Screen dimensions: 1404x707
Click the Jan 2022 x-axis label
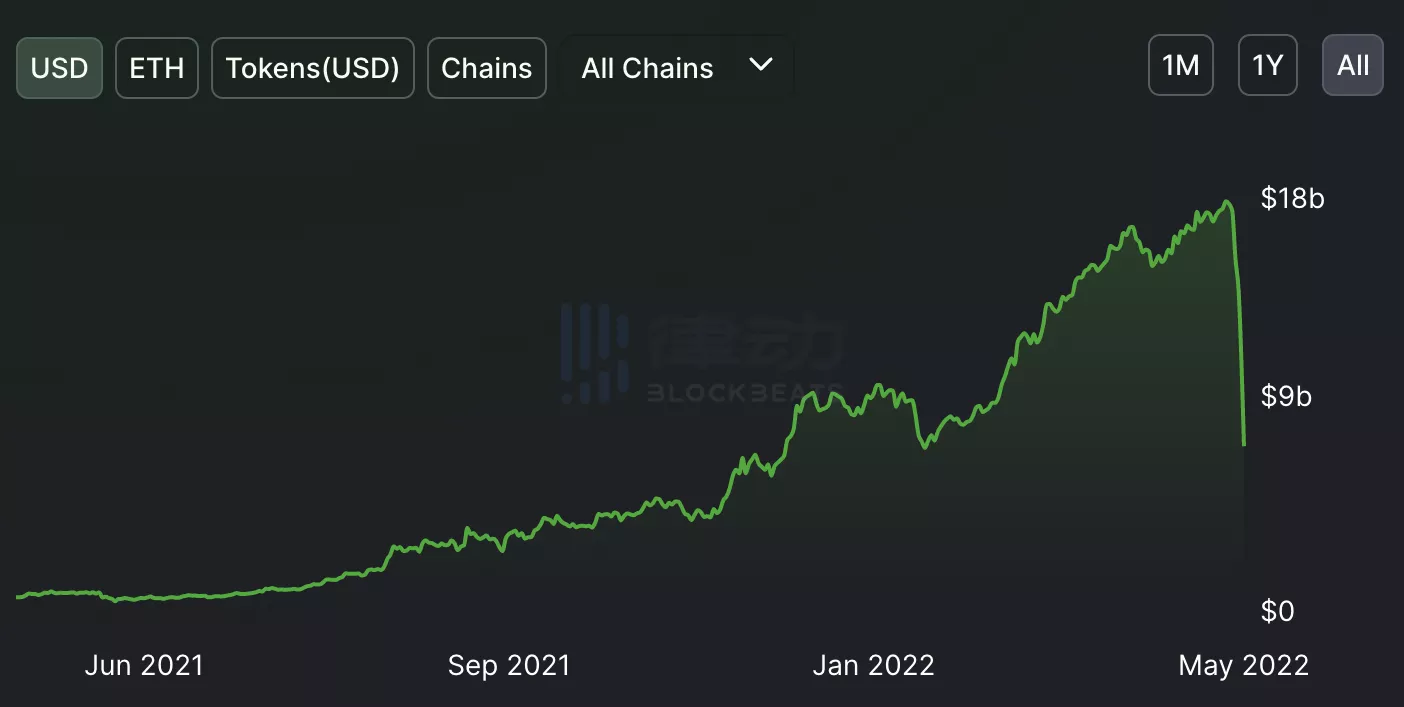pos(874,666)
